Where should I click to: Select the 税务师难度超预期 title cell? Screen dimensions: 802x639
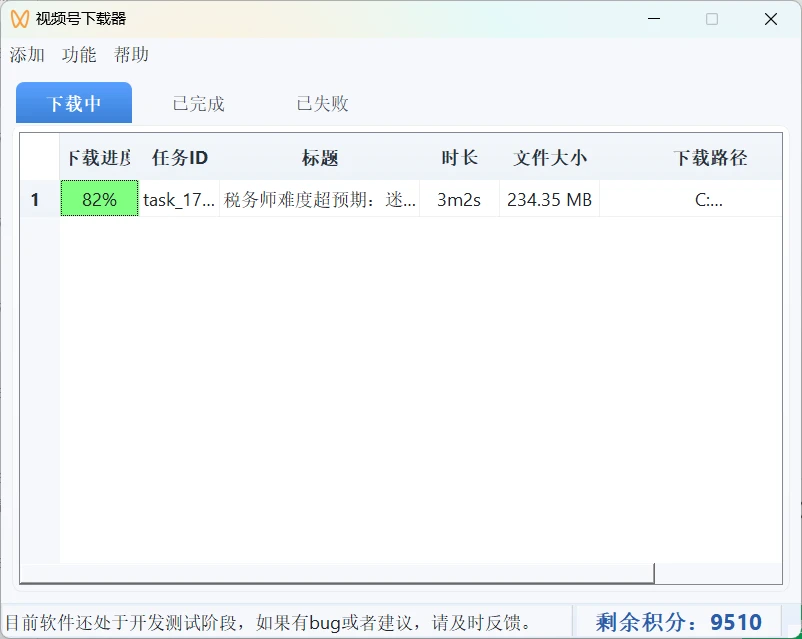coord(320,199)
